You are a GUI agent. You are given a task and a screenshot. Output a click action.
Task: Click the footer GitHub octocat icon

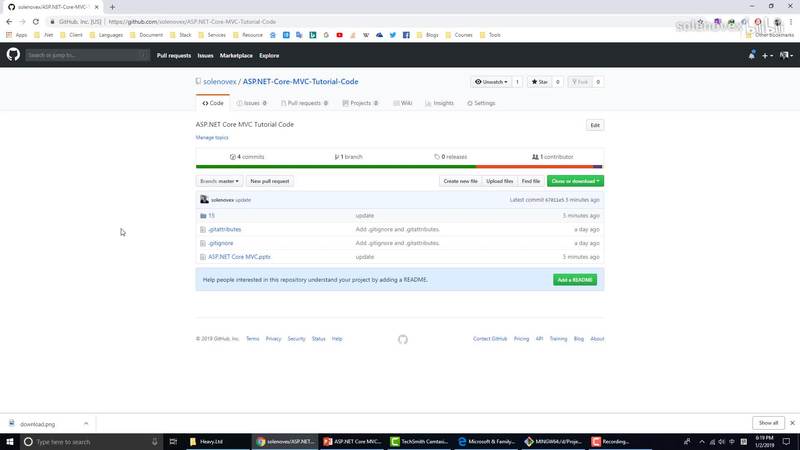pyautogui.click(x=403, y=339)
